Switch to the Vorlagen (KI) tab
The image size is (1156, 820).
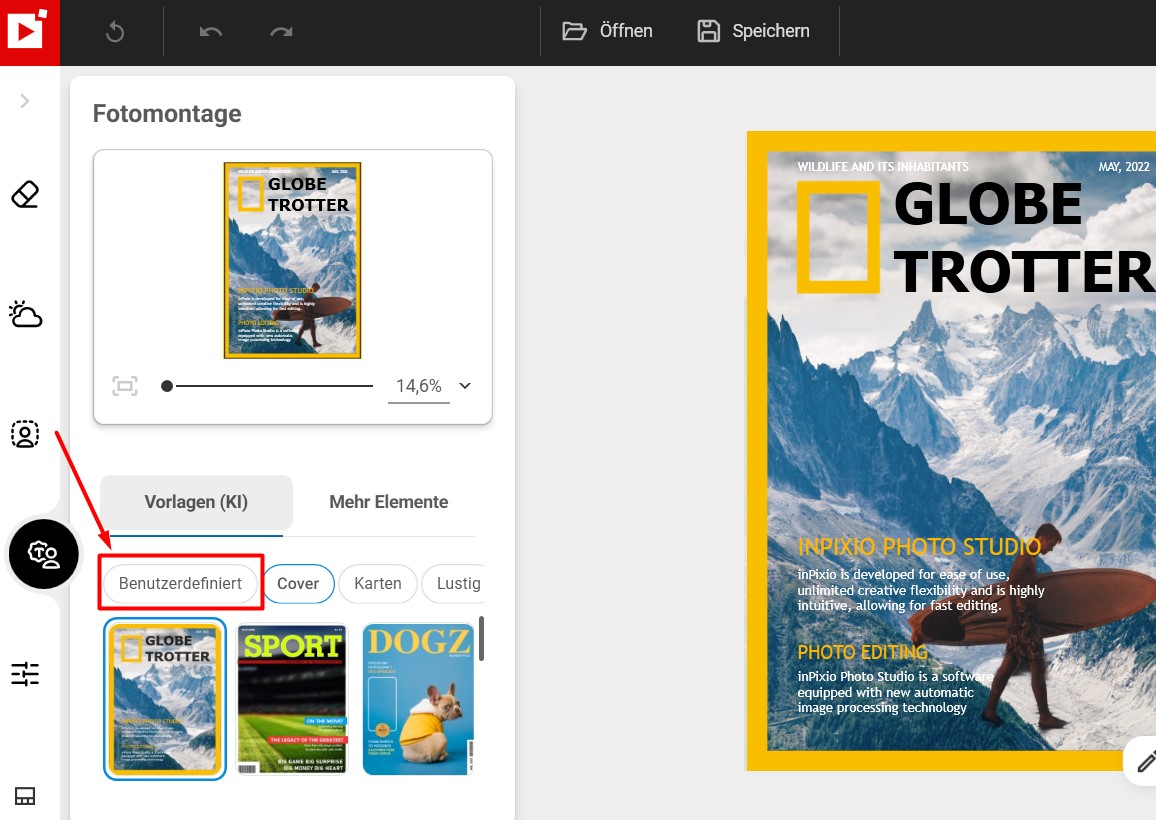pos(196,502)
